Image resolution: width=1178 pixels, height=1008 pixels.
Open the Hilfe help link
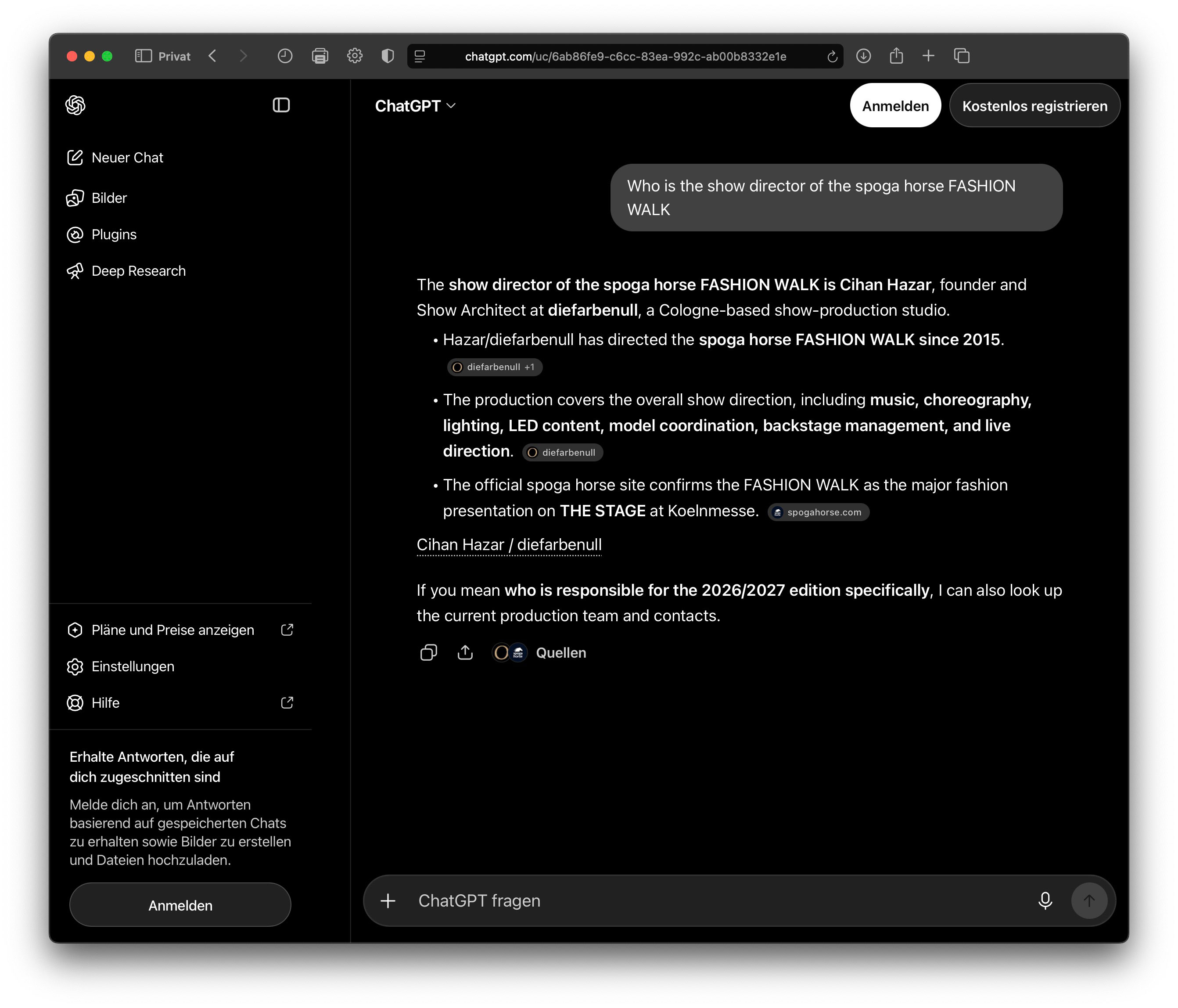pyautogui.click(x=180, y=702)
